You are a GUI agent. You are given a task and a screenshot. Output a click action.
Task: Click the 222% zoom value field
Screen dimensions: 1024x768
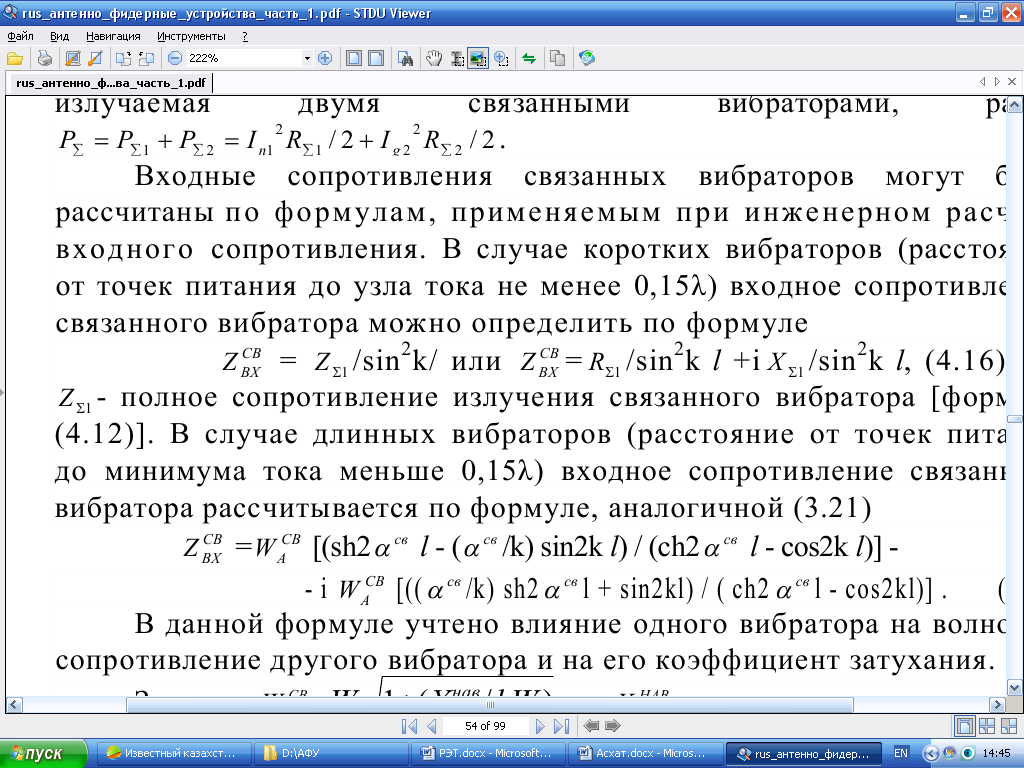click(244, 59)
